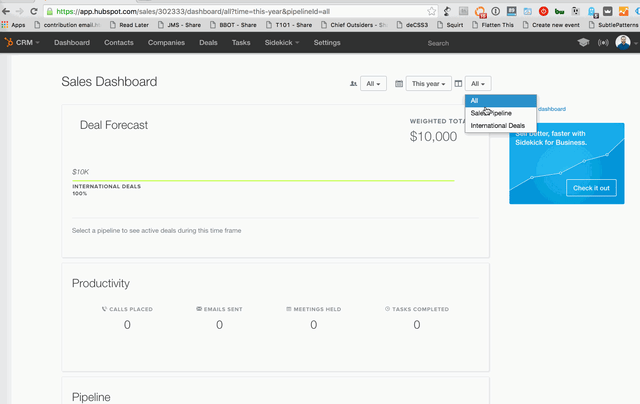
Task: Click the orange extension with the red 15 badge
Action: (x=480, y=12)
